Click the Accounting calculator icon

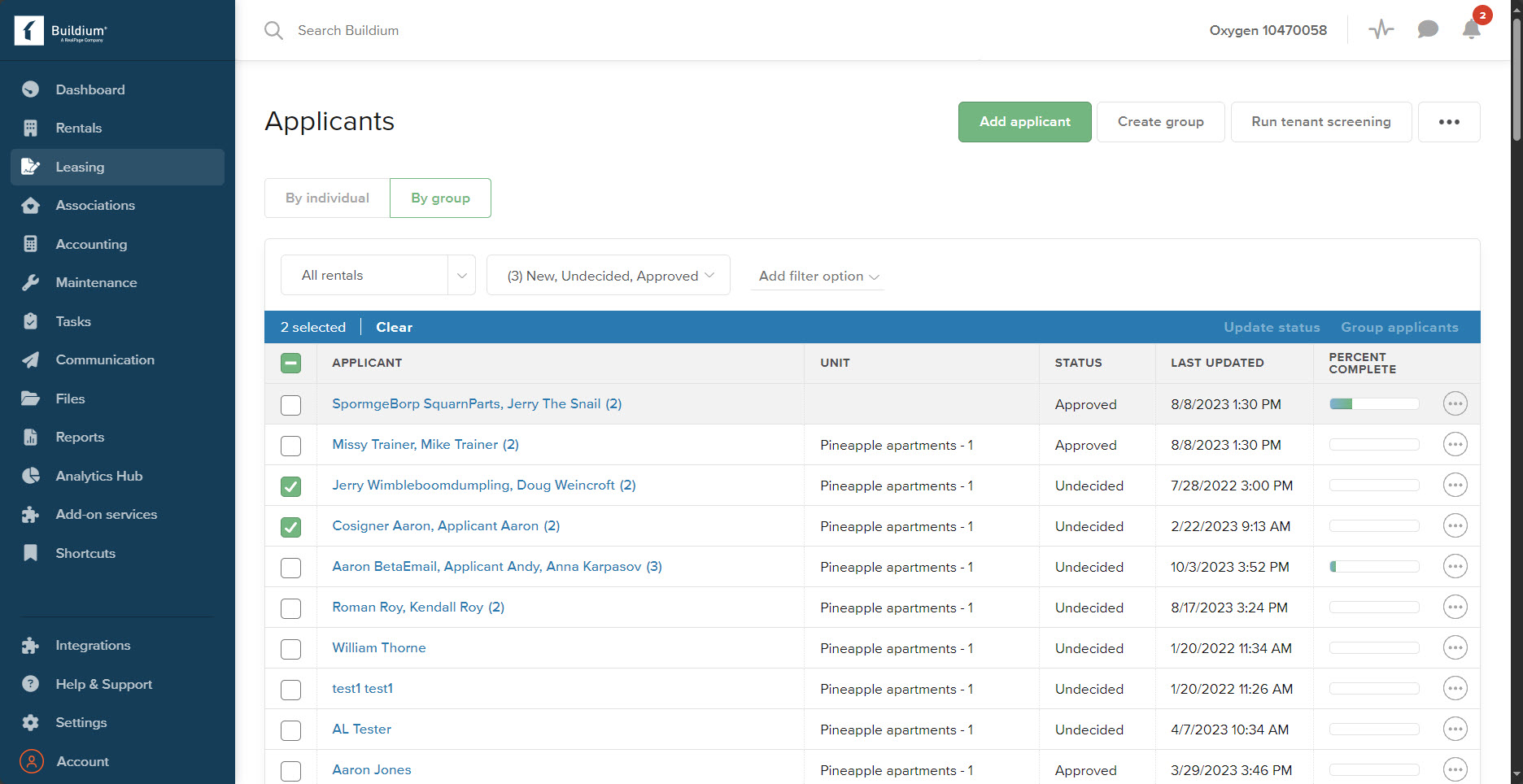pyautogui.click(x=31, y=244)
